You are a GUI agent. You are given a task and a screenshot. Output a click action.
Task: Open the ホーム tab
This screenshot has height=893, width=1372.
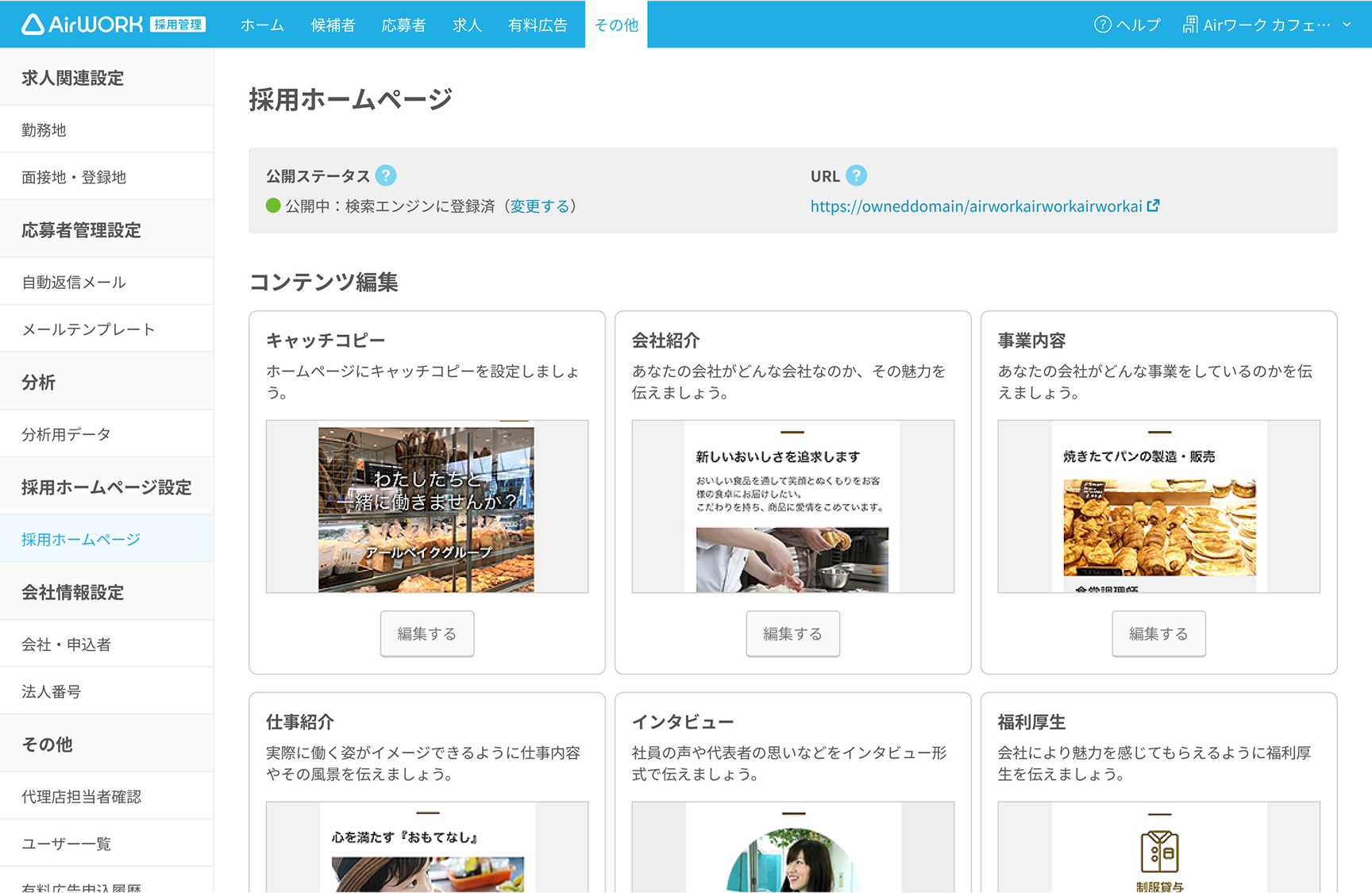(x=262, y=25)
